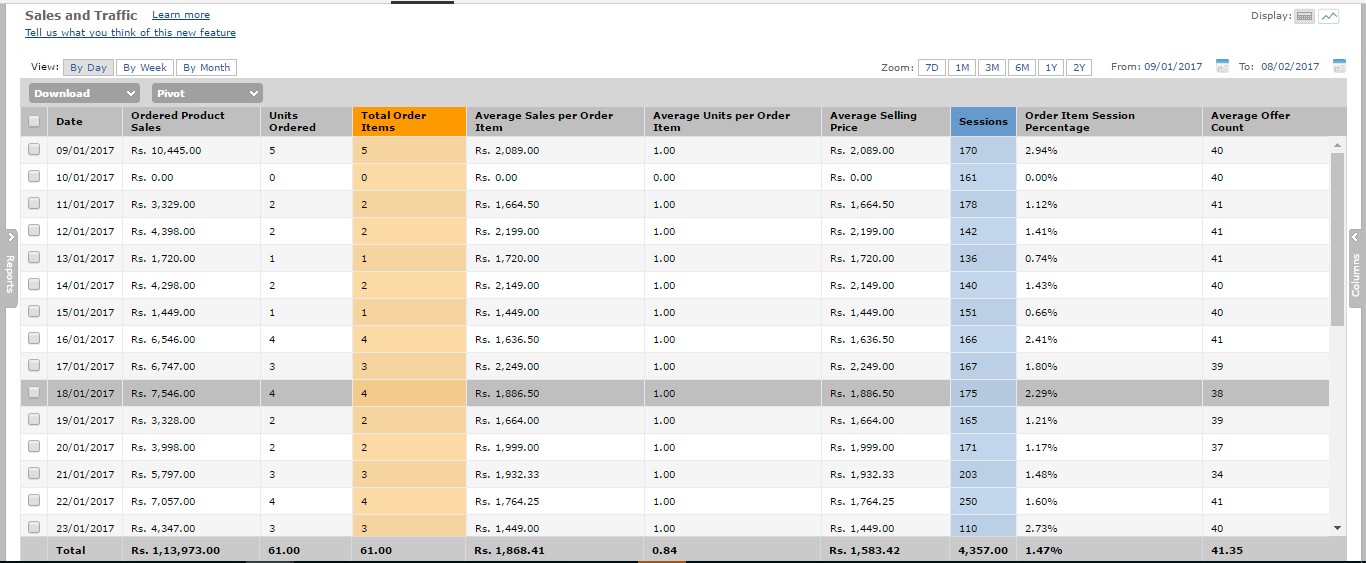Viewport: 1366px width, 563px height.
Task: Open the From date calendar picker
Action: click(1222, 67)
